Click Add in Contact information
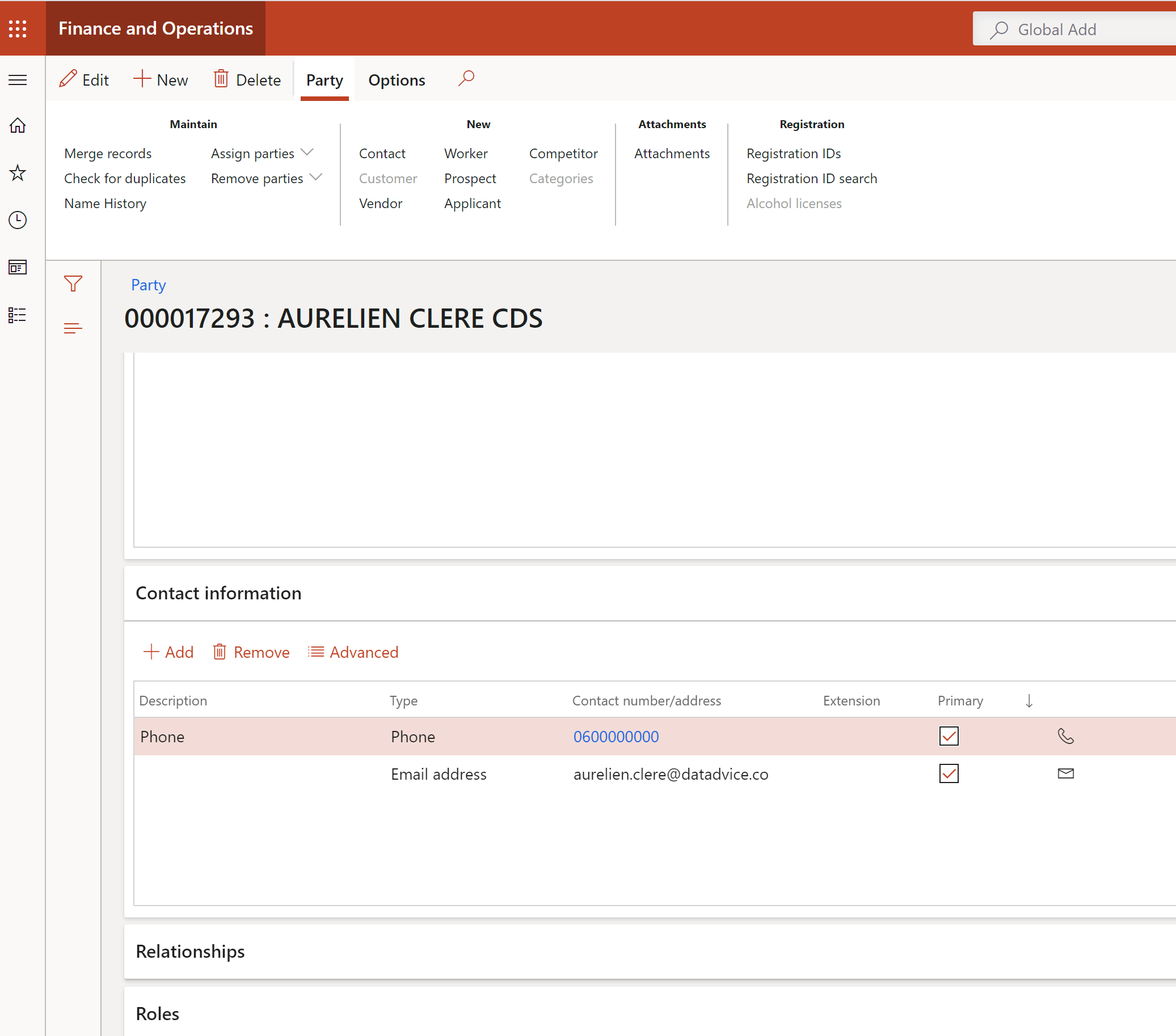Viewport: 1176px width, 1036px height. pos(168,652)
